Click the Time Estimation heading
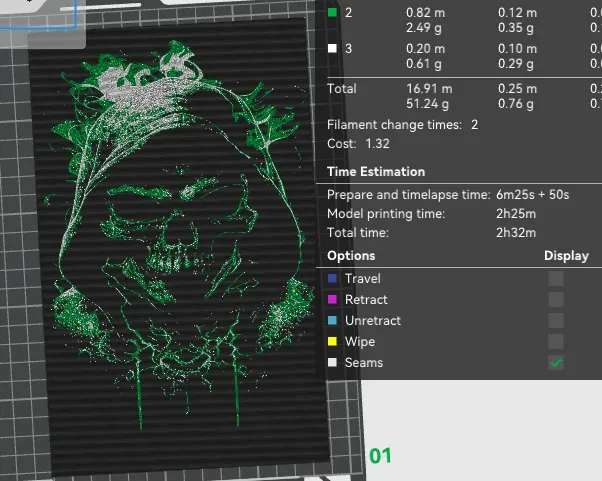 [376, 172]
